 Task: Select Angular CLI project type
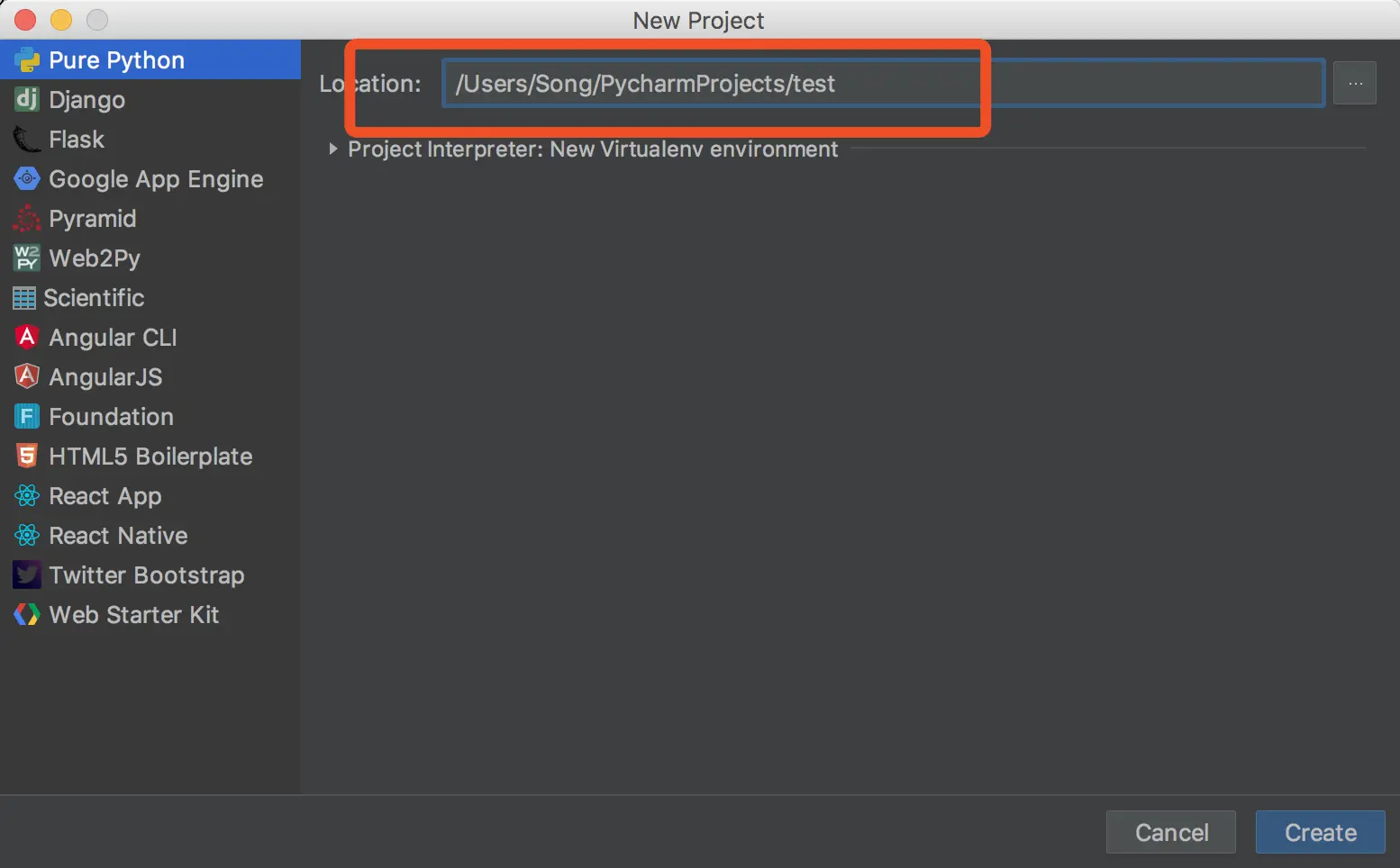150,337
